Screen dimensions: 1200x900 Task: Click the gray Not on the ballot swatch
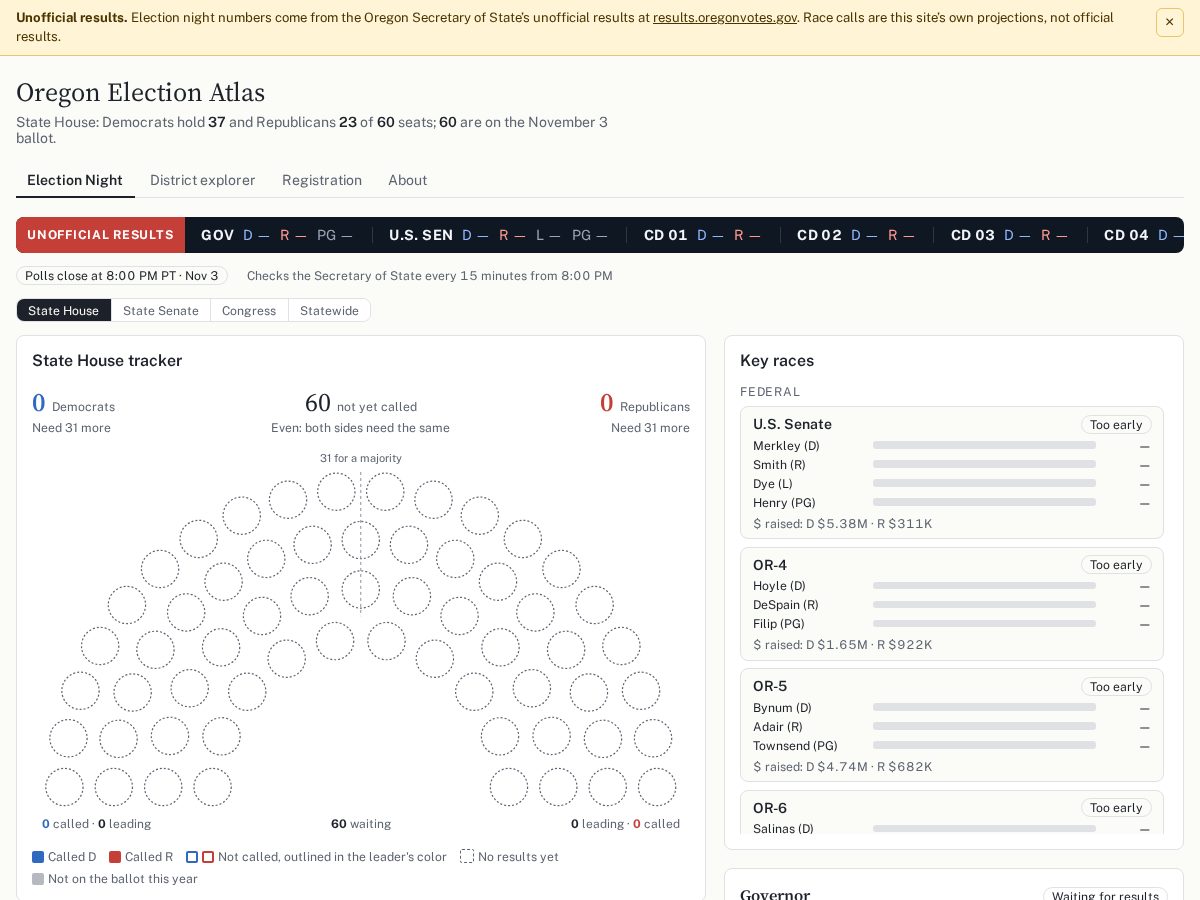[x=38, y=879]
